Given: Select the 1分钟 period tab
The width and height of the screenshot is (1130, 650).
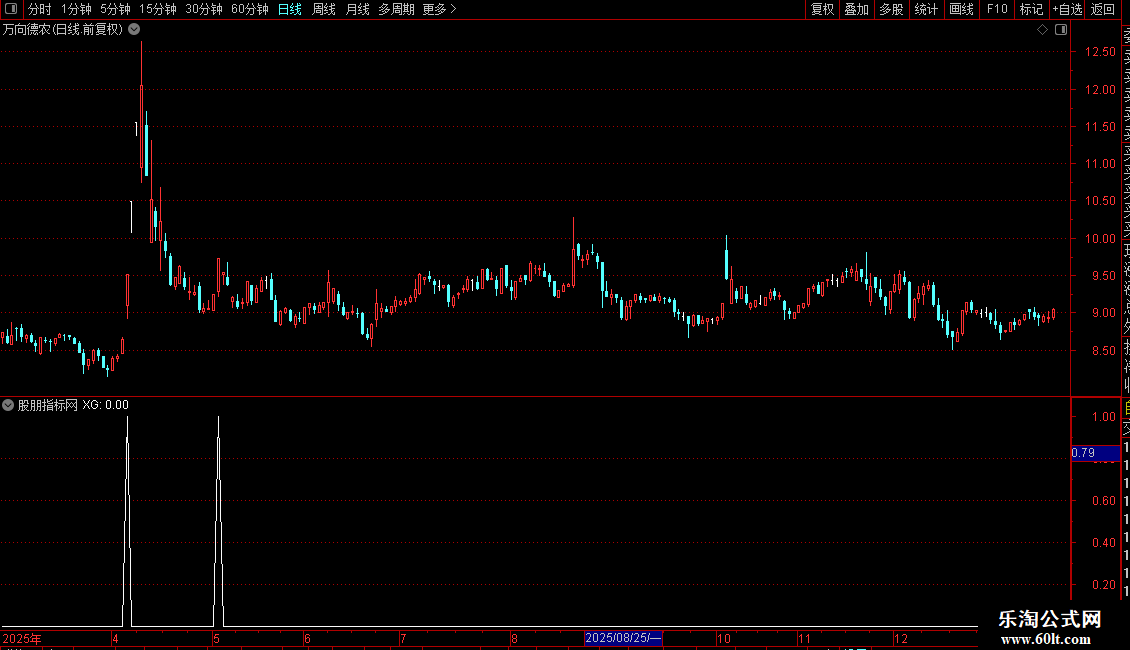Looking at the screenshot, I should coord(76,9).
